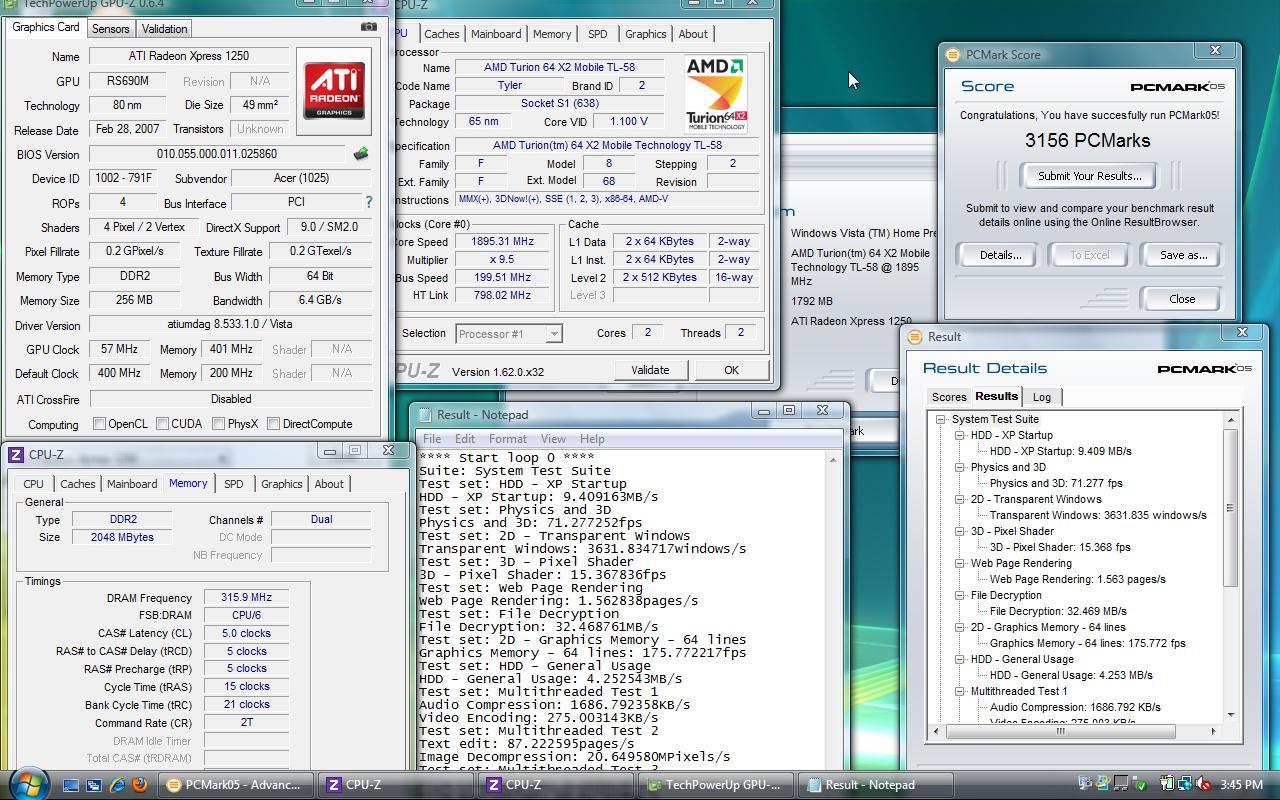Screen dimensions: 1280x800
Task: Click the Switch Between Windows quick launch icon
Action: (93, 785)
